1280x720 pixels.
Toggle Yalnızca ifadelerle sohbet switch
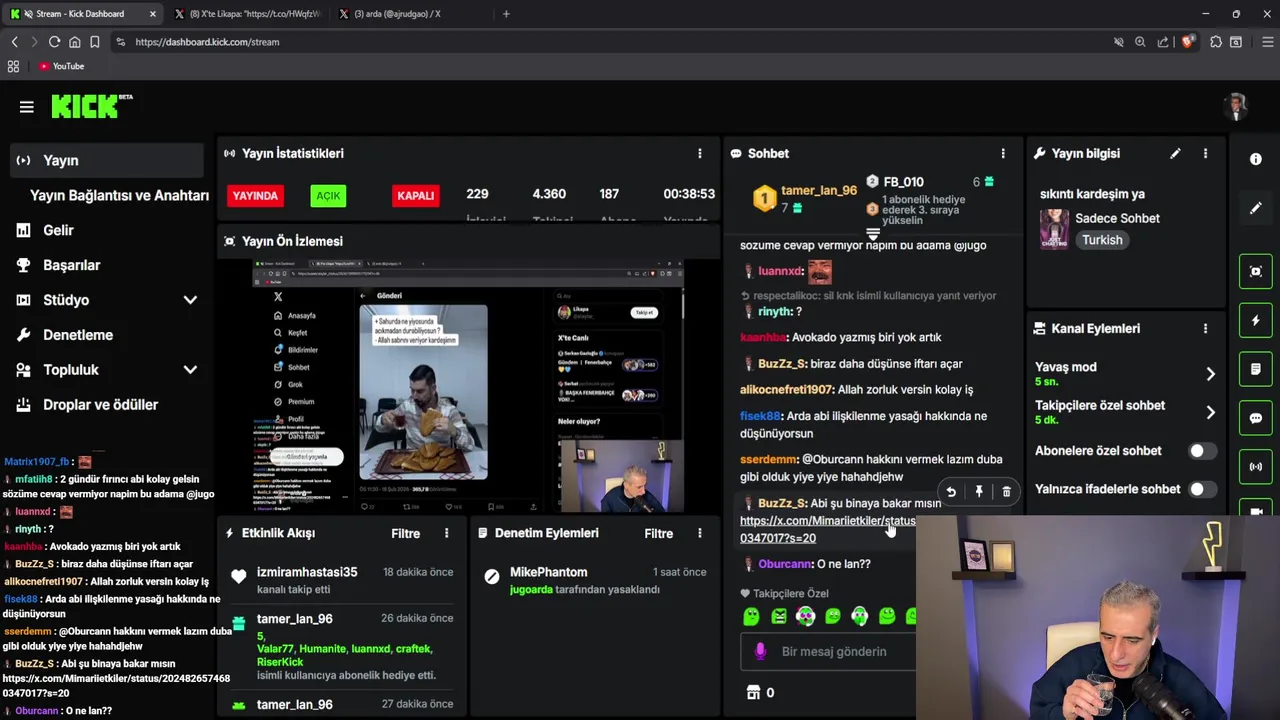coord(1202,489)
